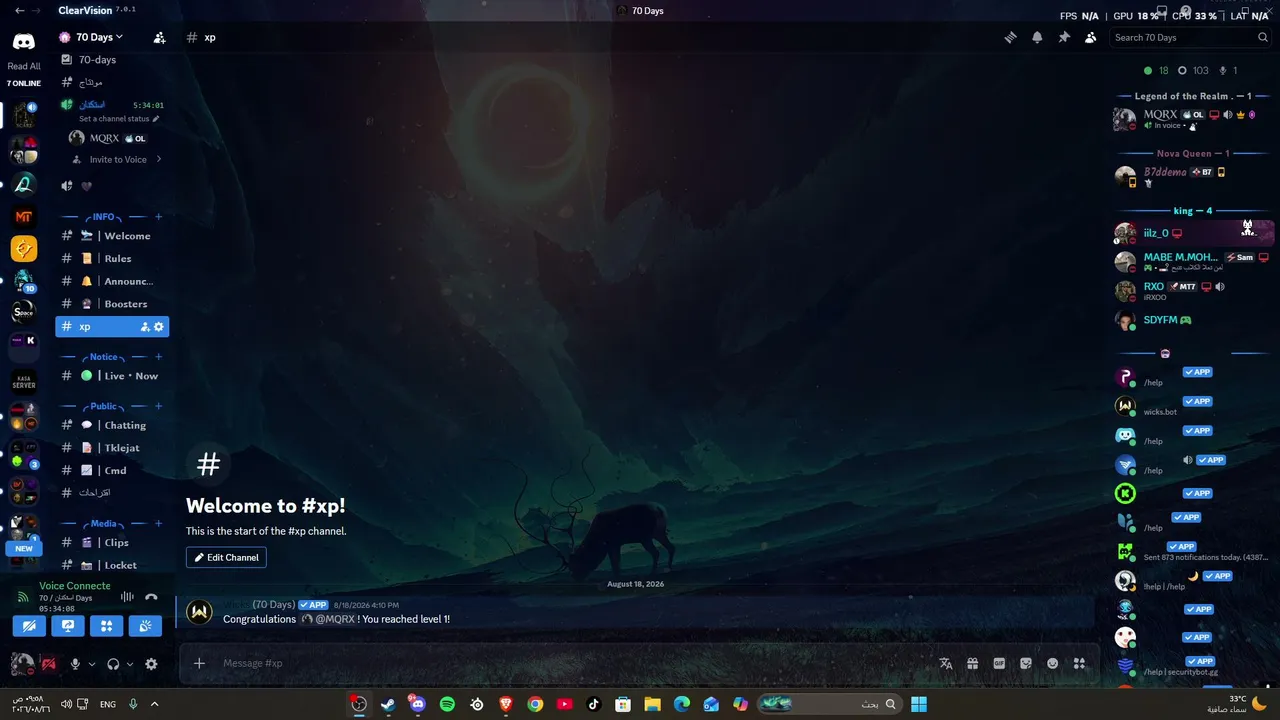The image size is (1280, 720).
Task: Open output device options arrow
Action: click(x=129, y=664)
